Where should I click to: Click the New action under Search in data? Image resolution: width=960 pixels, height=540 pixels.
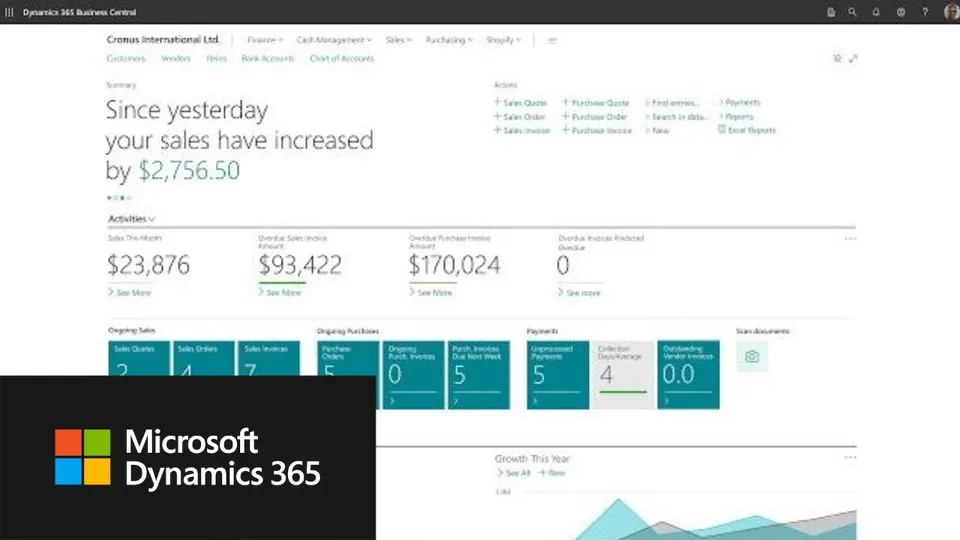[x=657, y=130]
